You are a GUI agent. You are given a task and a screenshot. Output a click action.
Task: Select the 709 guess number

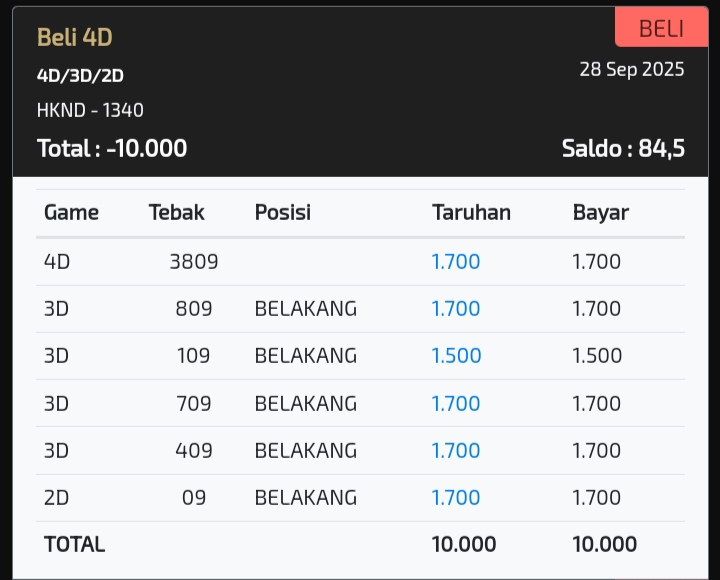point(193,403)
